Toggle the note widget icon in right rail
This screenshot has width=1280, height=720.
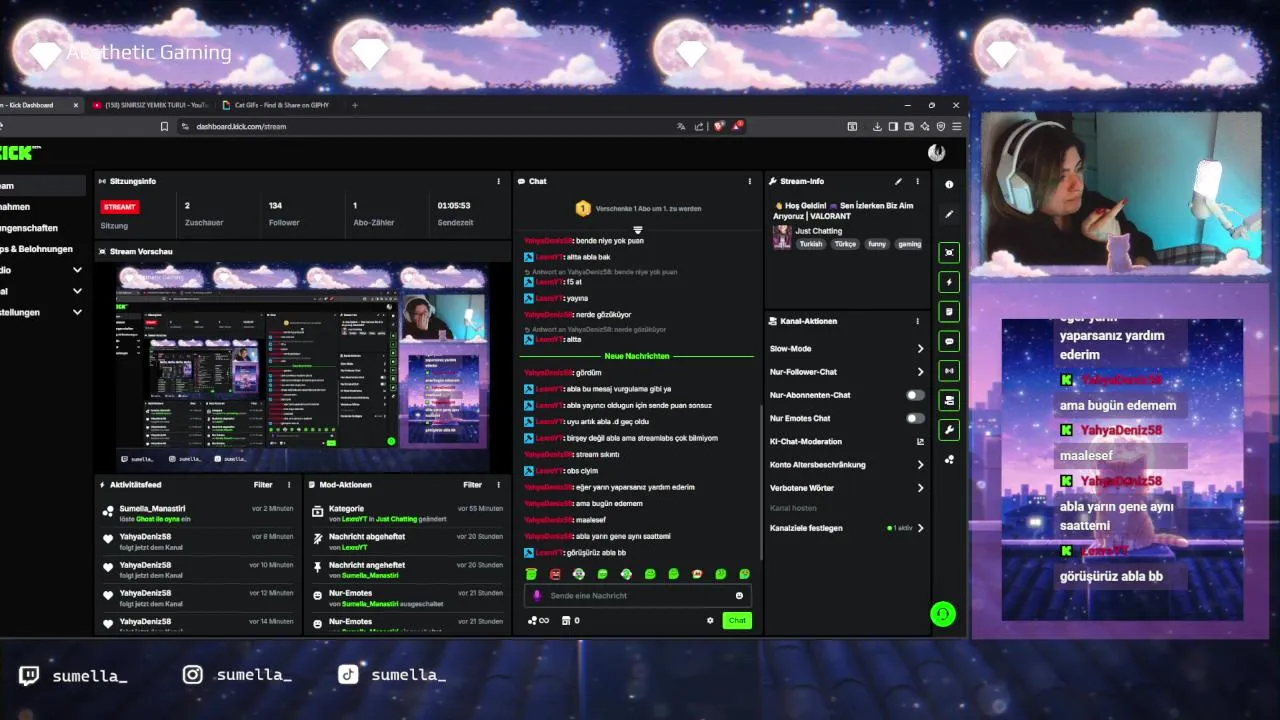[949, 311]
